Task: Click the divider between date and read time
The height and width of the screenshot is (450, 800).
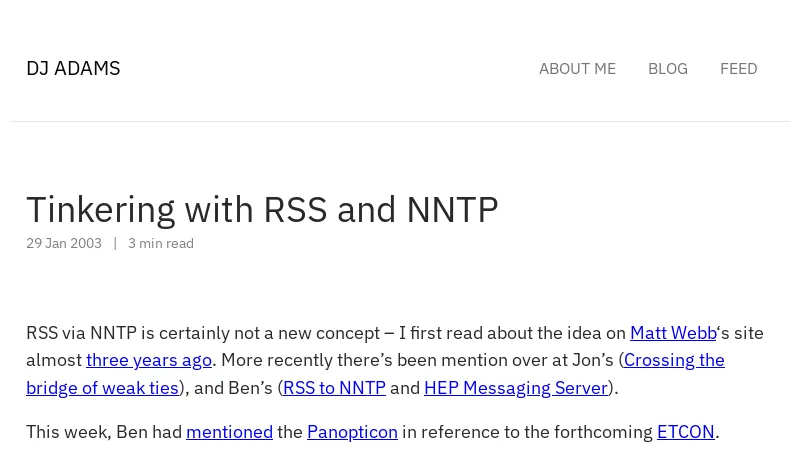Action: [x=115, y=244]
